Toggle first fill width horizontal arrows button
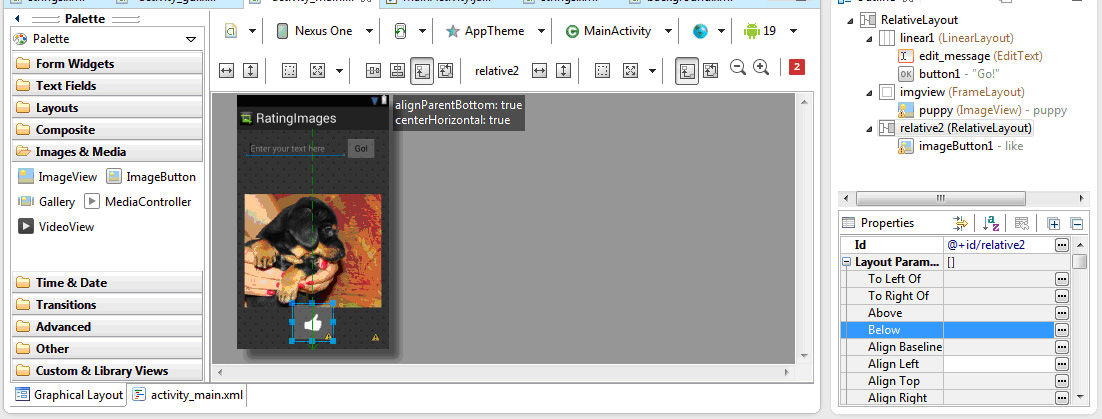Screen dimensions: 1102x419 click(x=226, y=70)
